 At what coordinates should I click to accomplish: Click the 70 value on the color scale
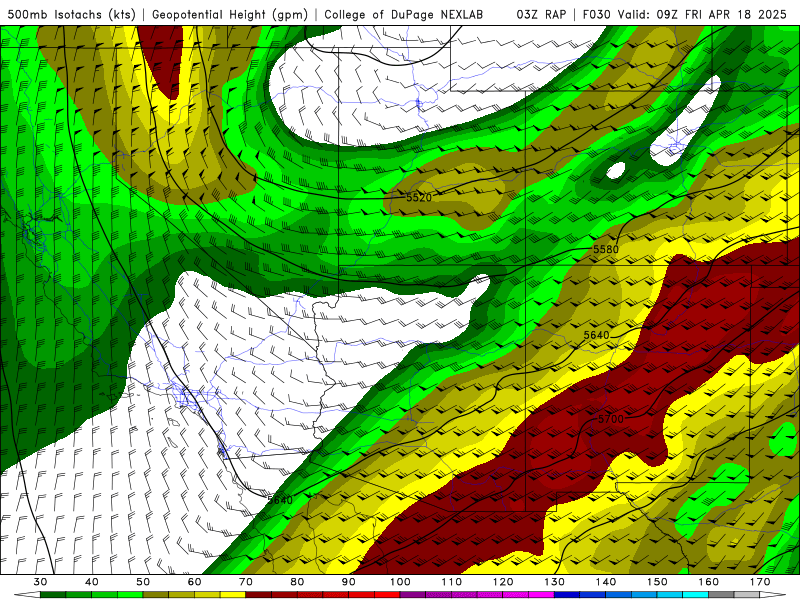(246, 582)
